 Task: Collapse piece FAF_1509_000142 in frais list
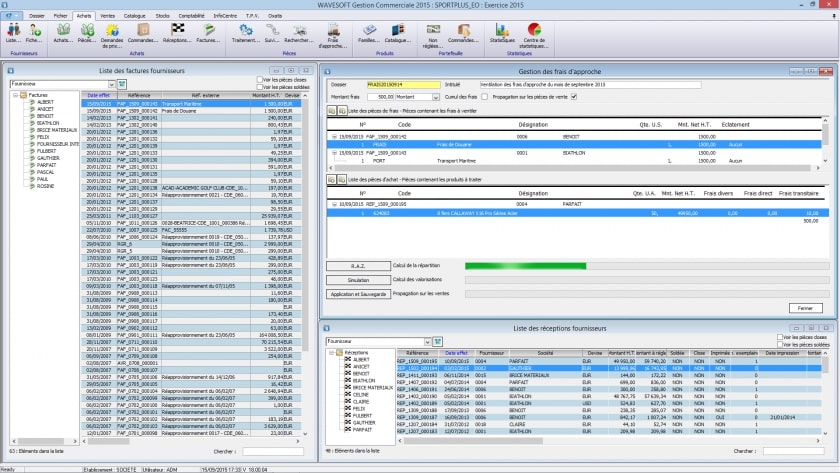coord(334,137)
